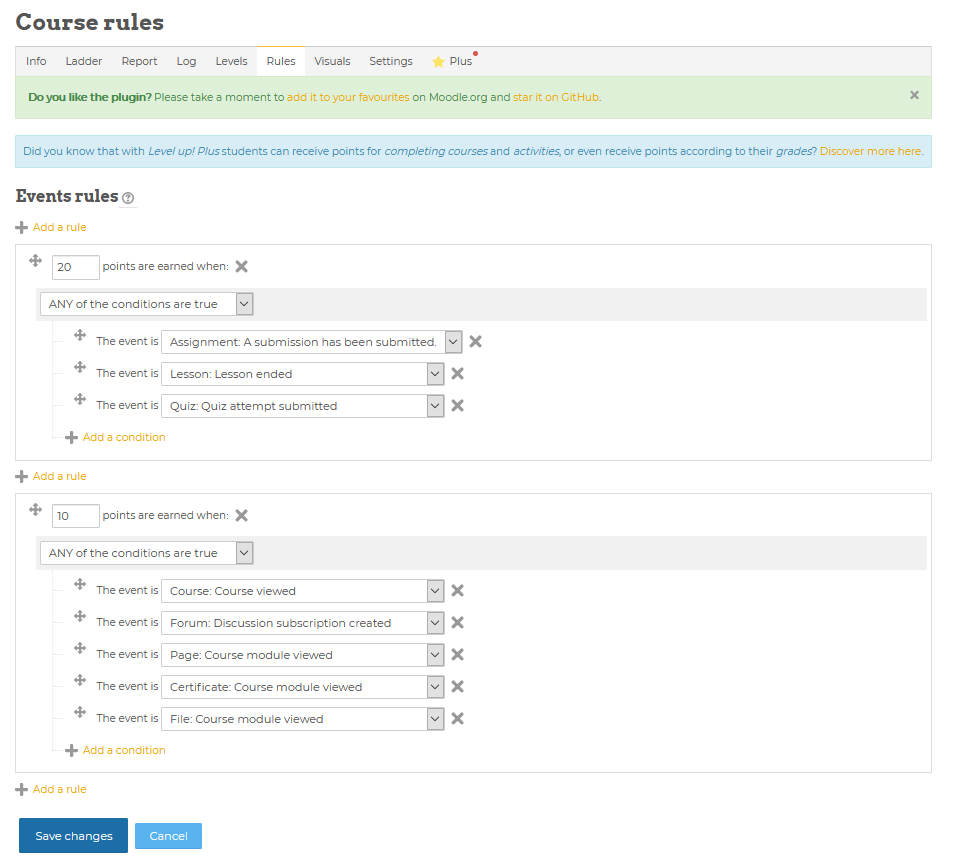Click drag handle of the 10 points rule
This screenshot has height=867, width=959.
click(x=35, y=510)
